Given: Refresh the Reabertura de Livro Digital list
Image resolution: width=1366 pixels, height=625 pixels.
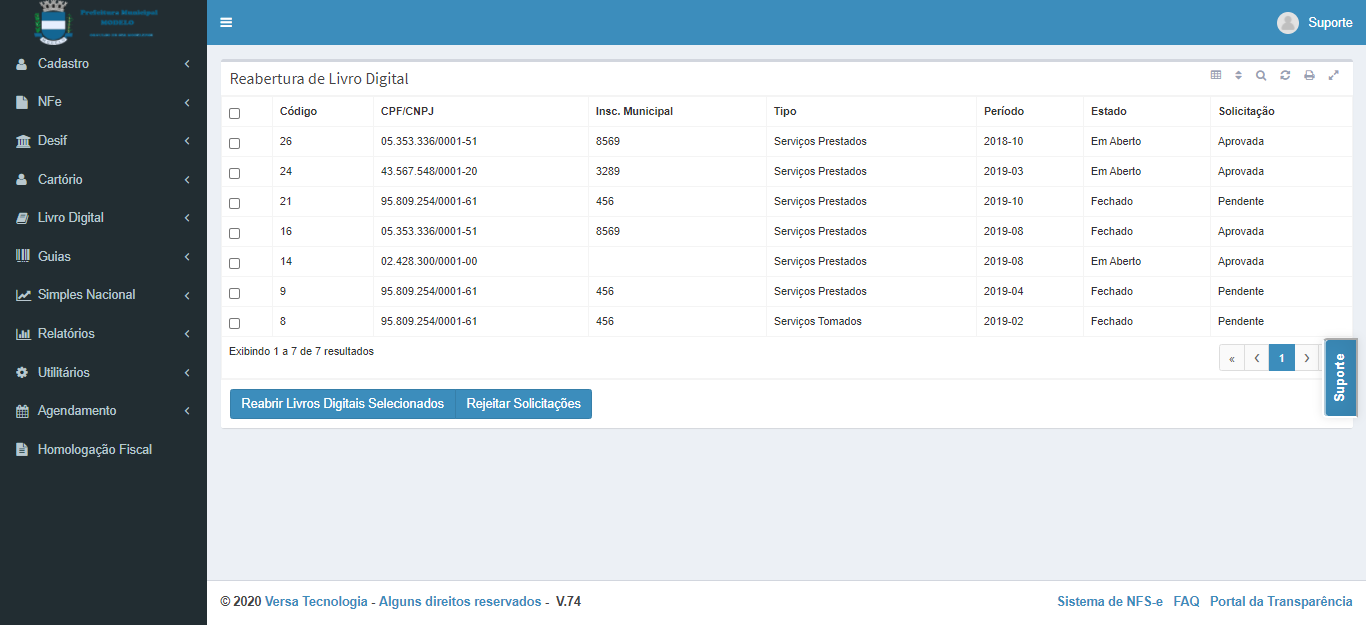Looking at the screenshot, I should [x=1285, y=75].
